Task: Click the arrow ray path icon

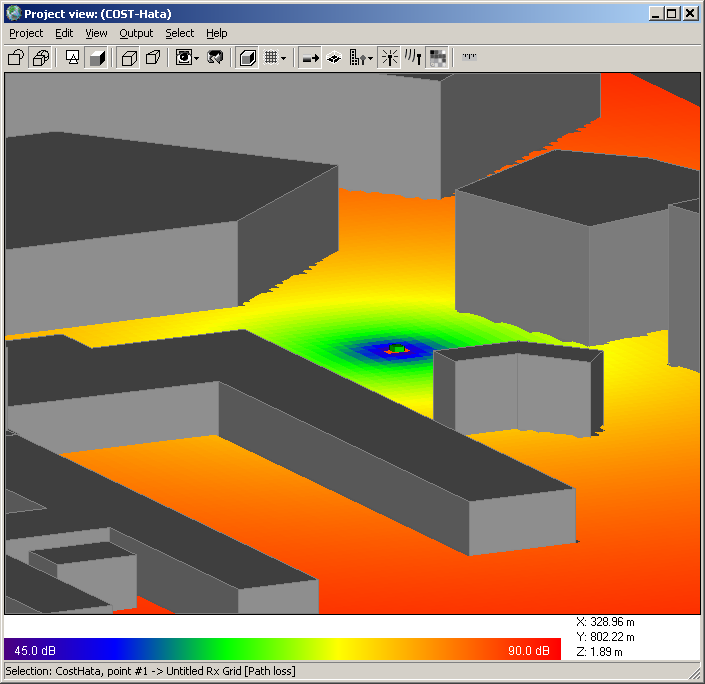Action: point(310,58)
